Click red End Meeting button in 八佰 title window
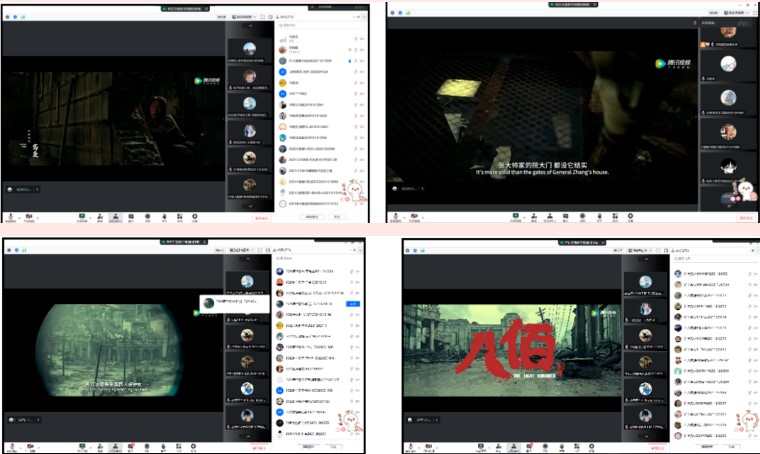760x454 pixels. pos(657,448)
